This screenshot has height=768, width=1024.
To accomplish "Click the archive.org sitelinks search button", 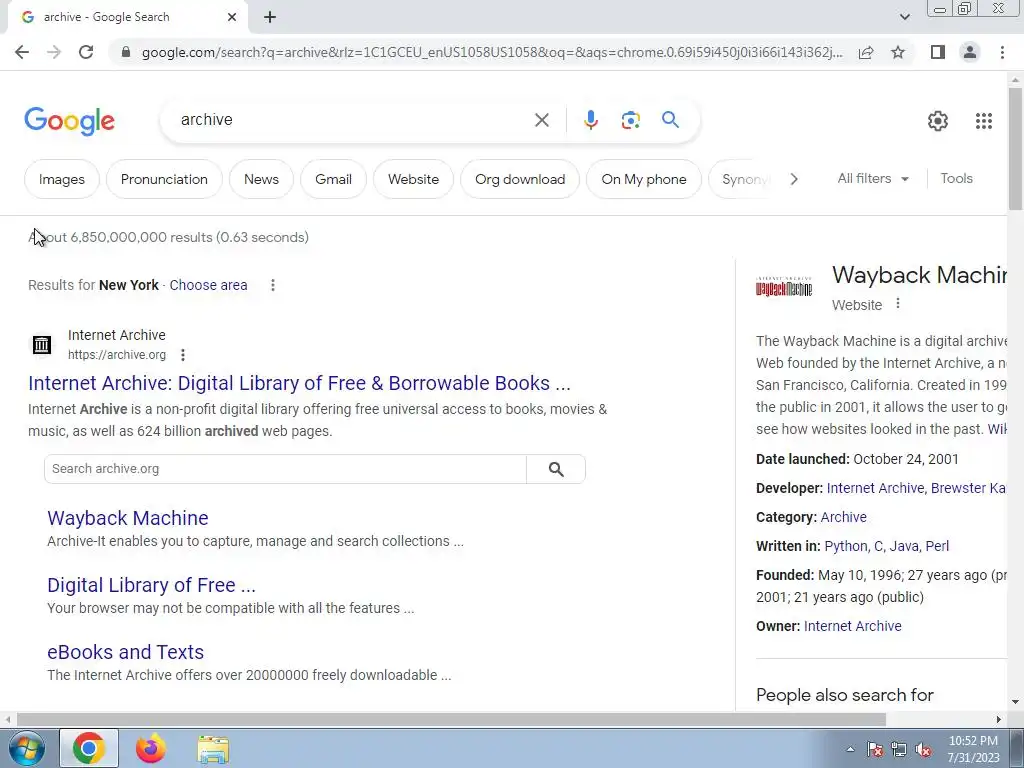I will [x=556, y=469].
